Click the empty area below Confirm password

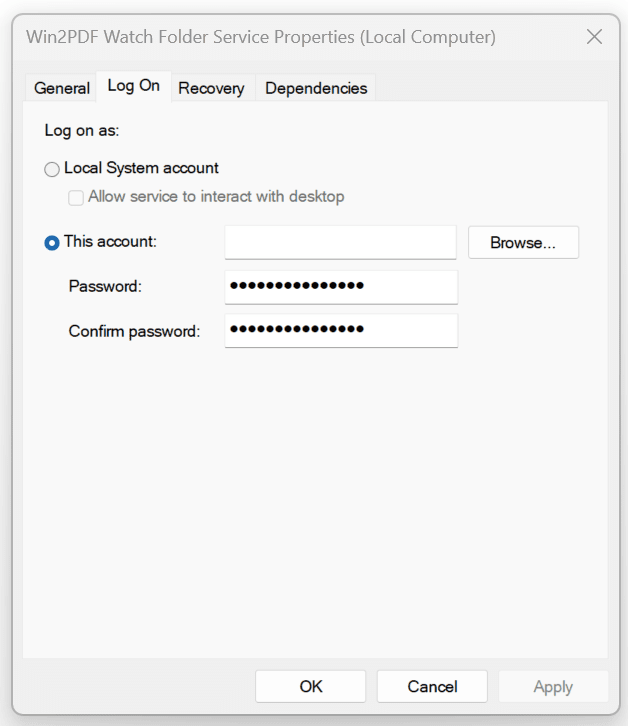(x=314, y=500)
